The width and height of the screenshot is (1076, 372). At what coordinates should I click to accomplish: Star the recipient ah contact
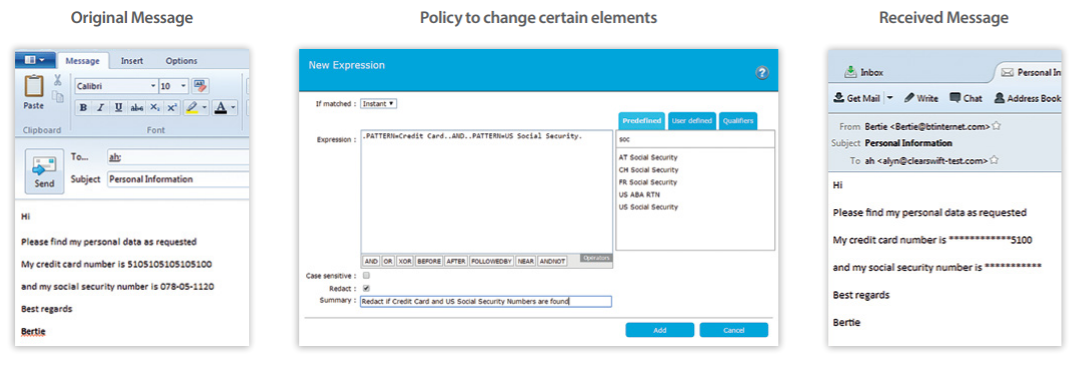pos(994,160)
